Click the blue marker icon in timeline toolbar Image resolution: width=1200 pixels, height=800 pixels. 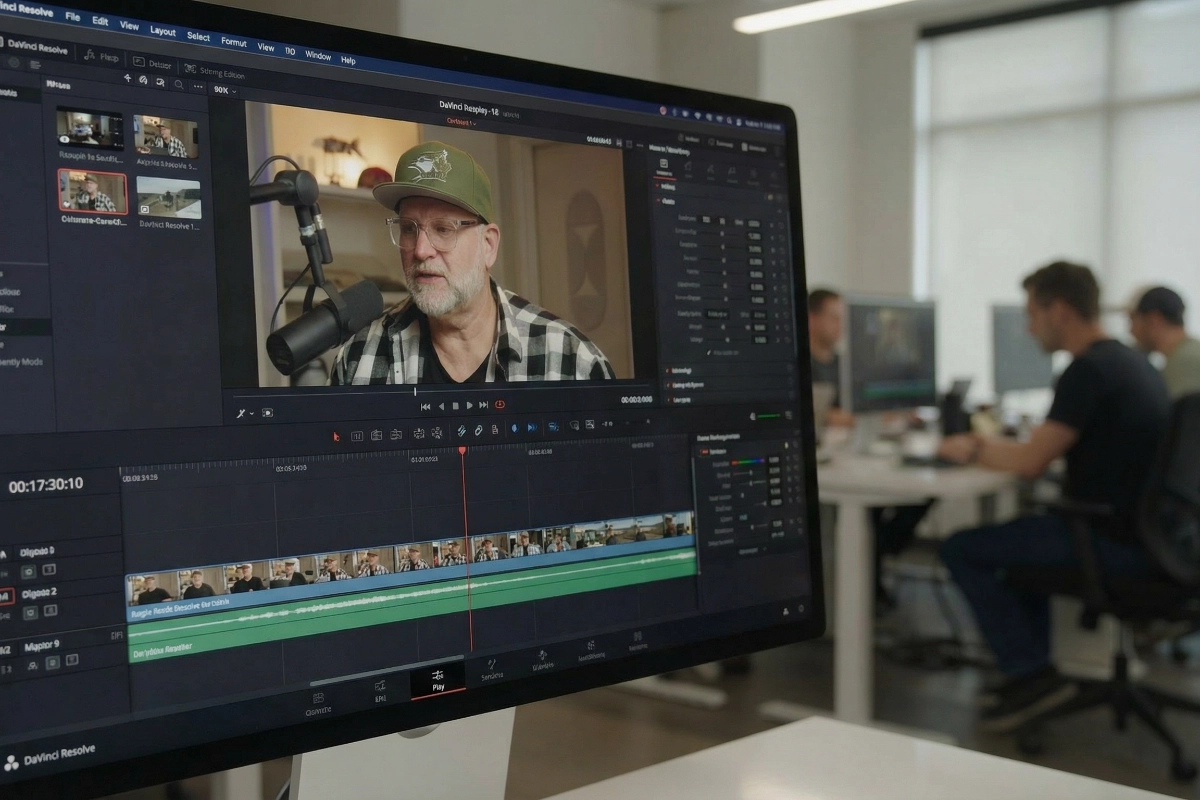click(514, 428)
